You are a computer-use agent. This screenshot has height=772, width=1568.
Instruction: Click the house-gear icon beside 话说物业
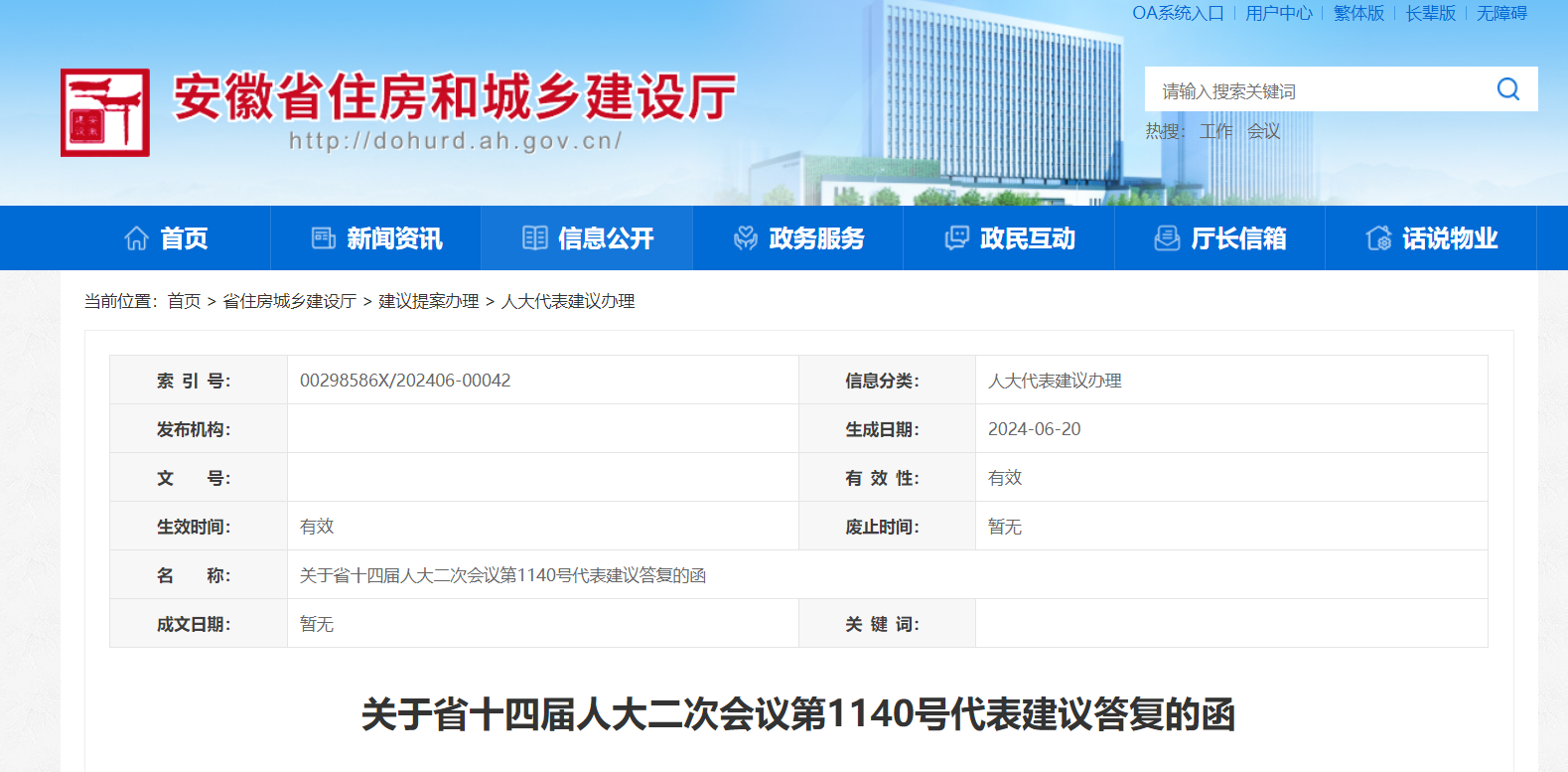tap(1378, 238)
